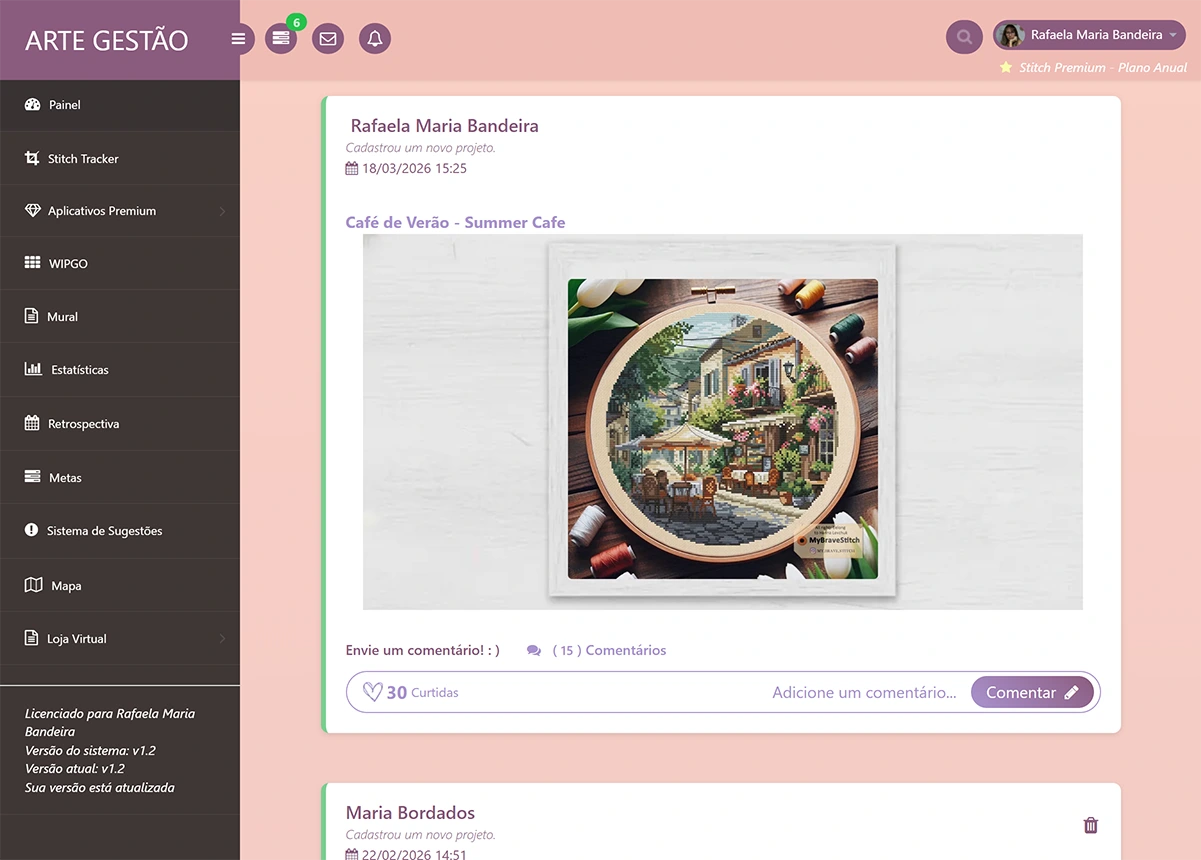Click the search magnifier icon
Image resolution: width=1201 pixels, height=860 pixels.
click(x=964, y=37)
